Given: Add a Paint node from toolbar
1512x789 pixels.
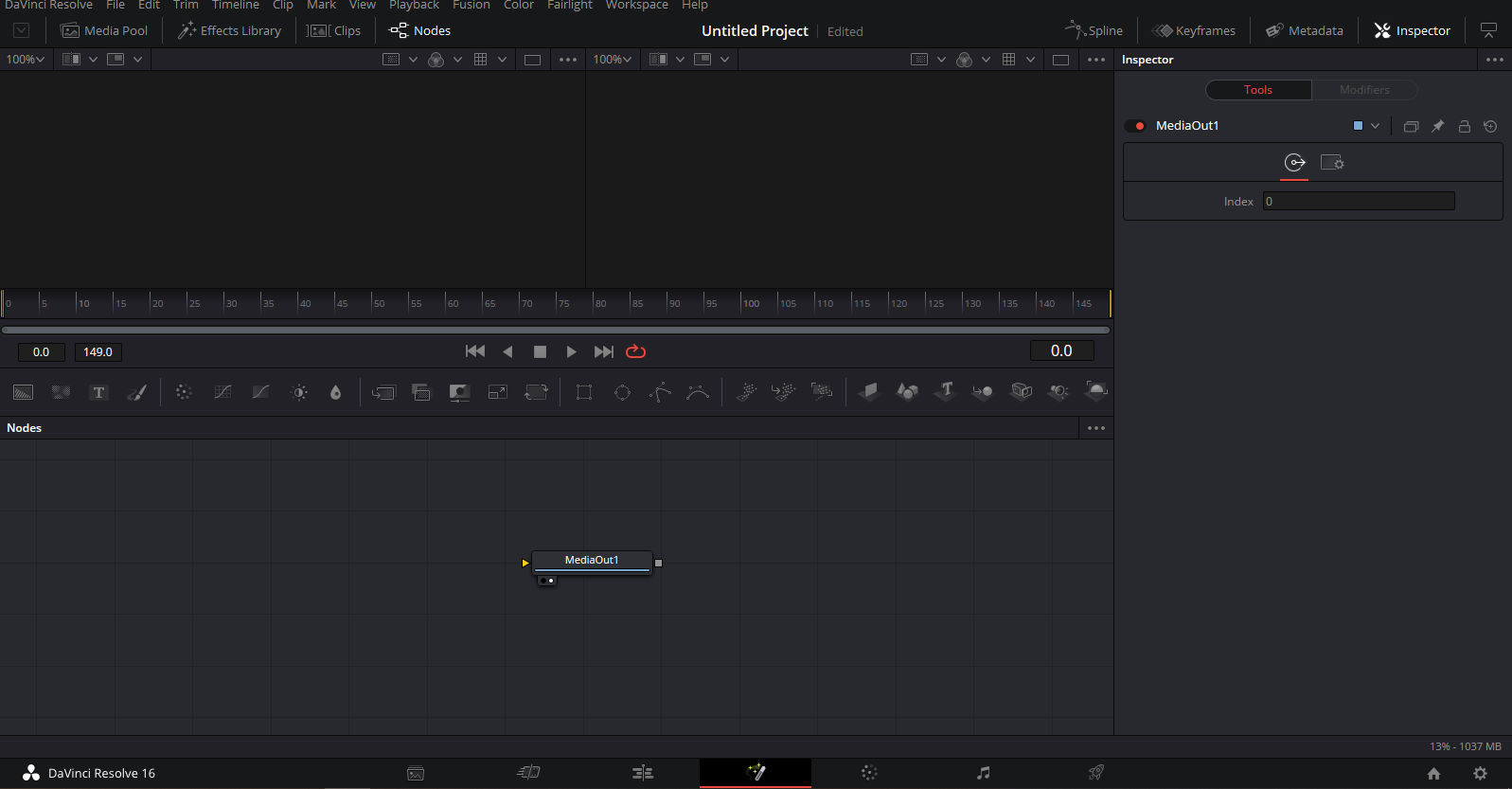Looking at the screenshot, I should (137, 392).
